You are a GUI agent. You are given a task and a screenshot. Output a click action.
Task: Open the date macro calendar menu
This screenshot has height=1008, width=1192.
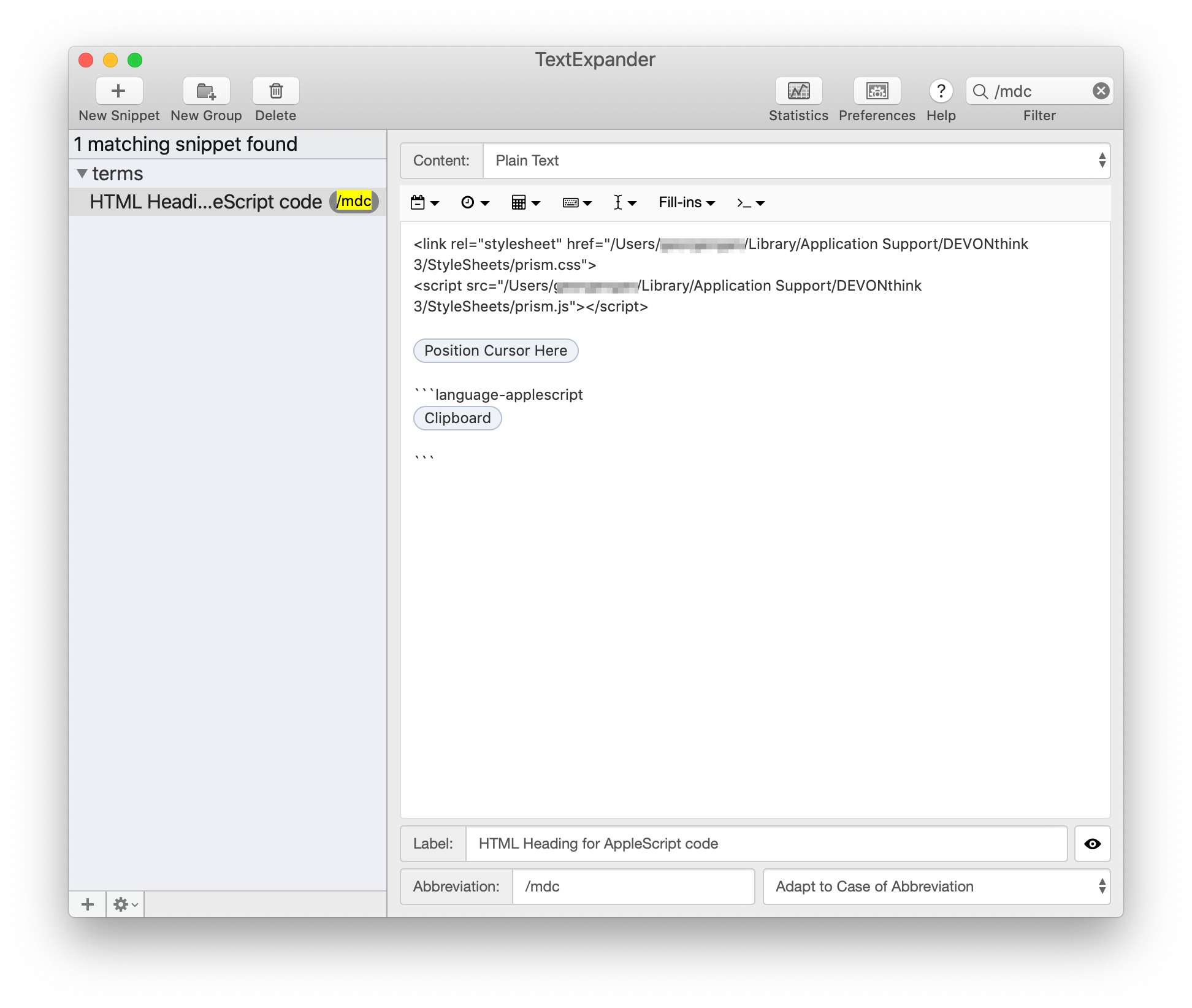pyautogui.click(x=424, y=203)
